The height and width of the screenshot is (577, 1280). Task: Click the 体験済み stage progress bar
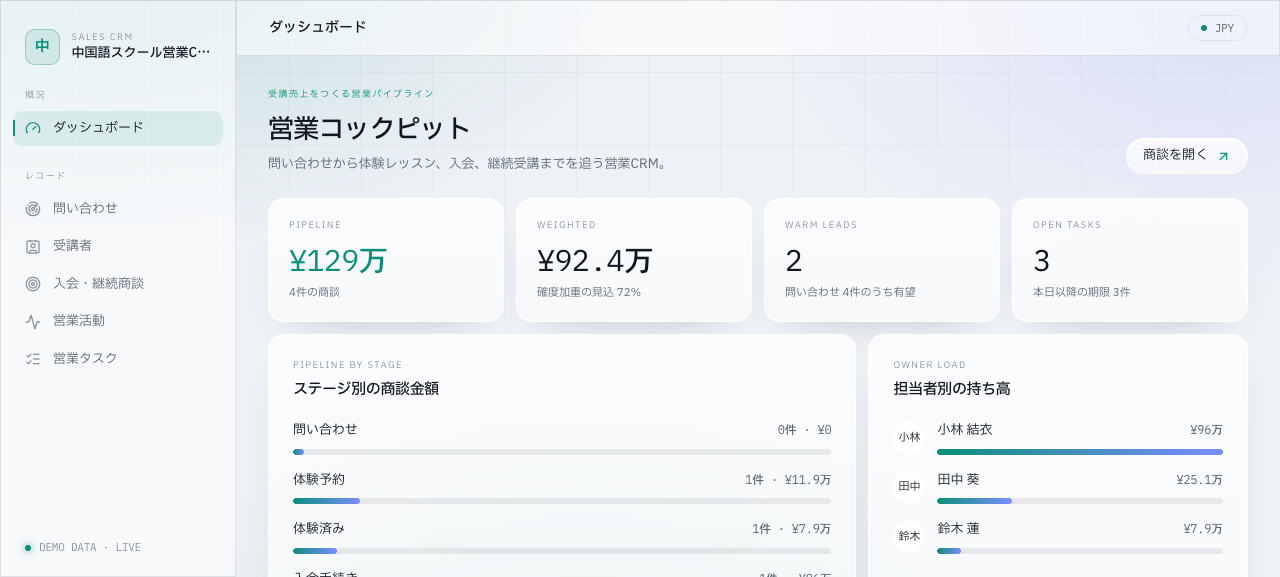tap(562, 550)
